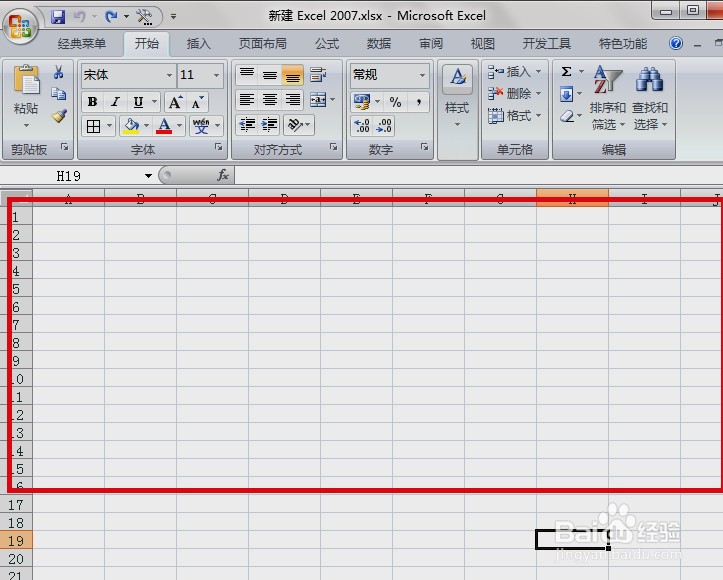Open the 宋体 font name dropdown
Screen dimensions: 723x580
(x=169, y=75)
